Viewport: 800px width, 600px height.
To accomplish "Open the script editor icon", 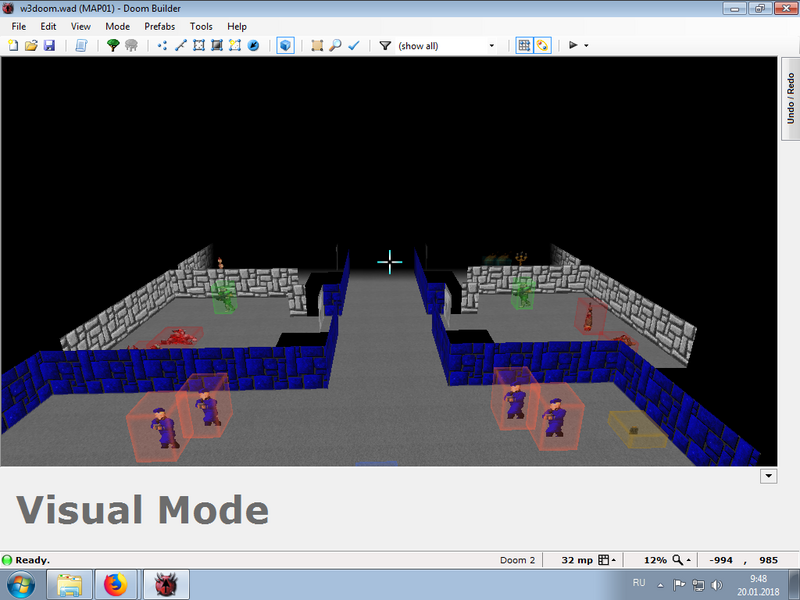I will tap(81, 45).
